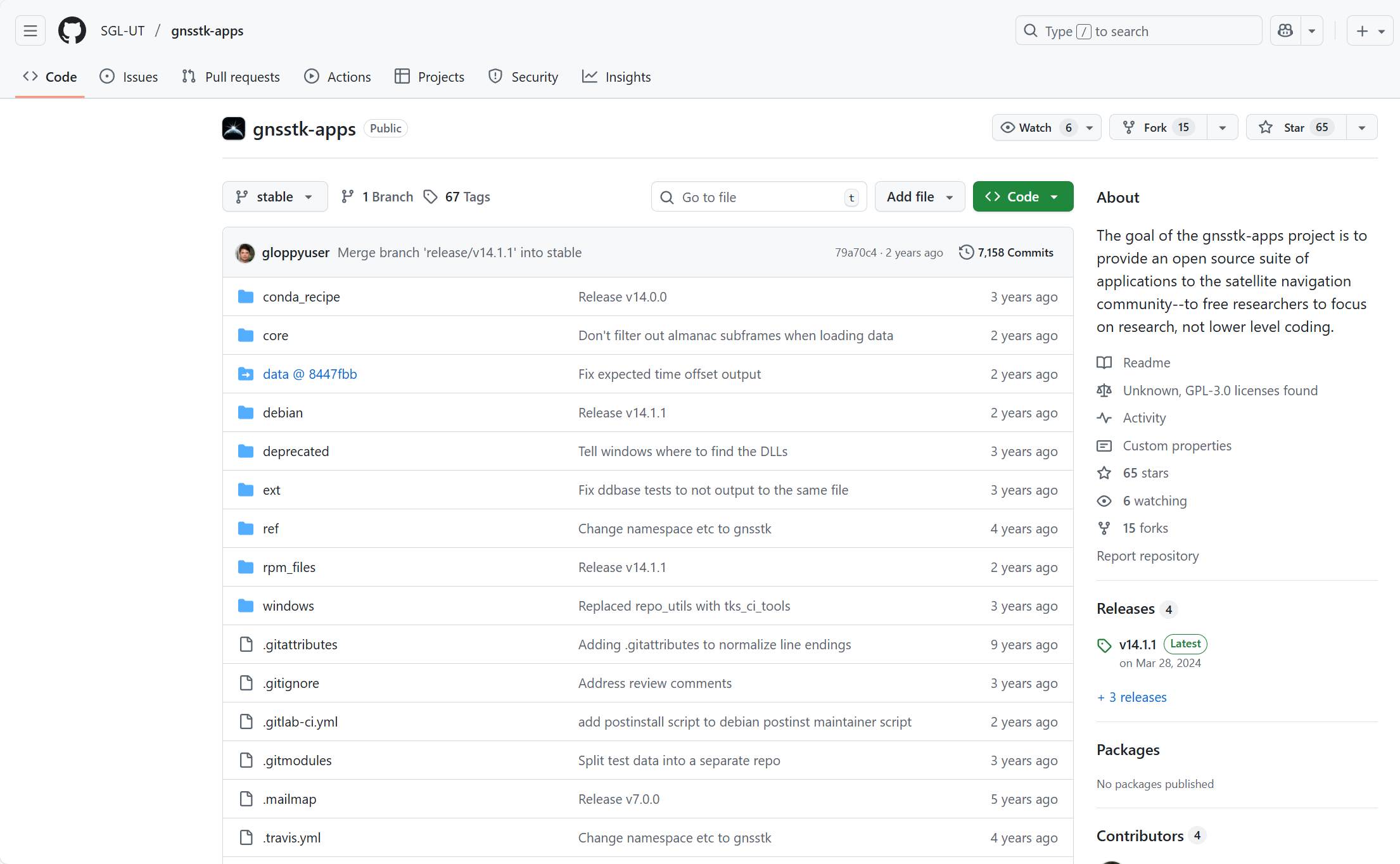Open the Copilot icon button
This screenshot has width=1400, height=864.
click(1285, 30)
